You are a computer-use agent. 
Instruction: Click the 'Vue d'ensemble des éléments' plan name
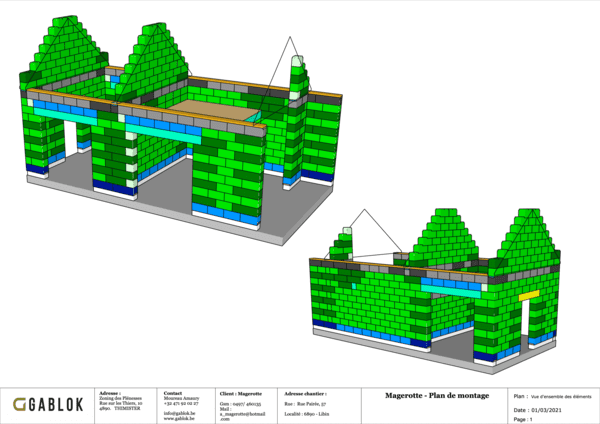pos(561,397)
